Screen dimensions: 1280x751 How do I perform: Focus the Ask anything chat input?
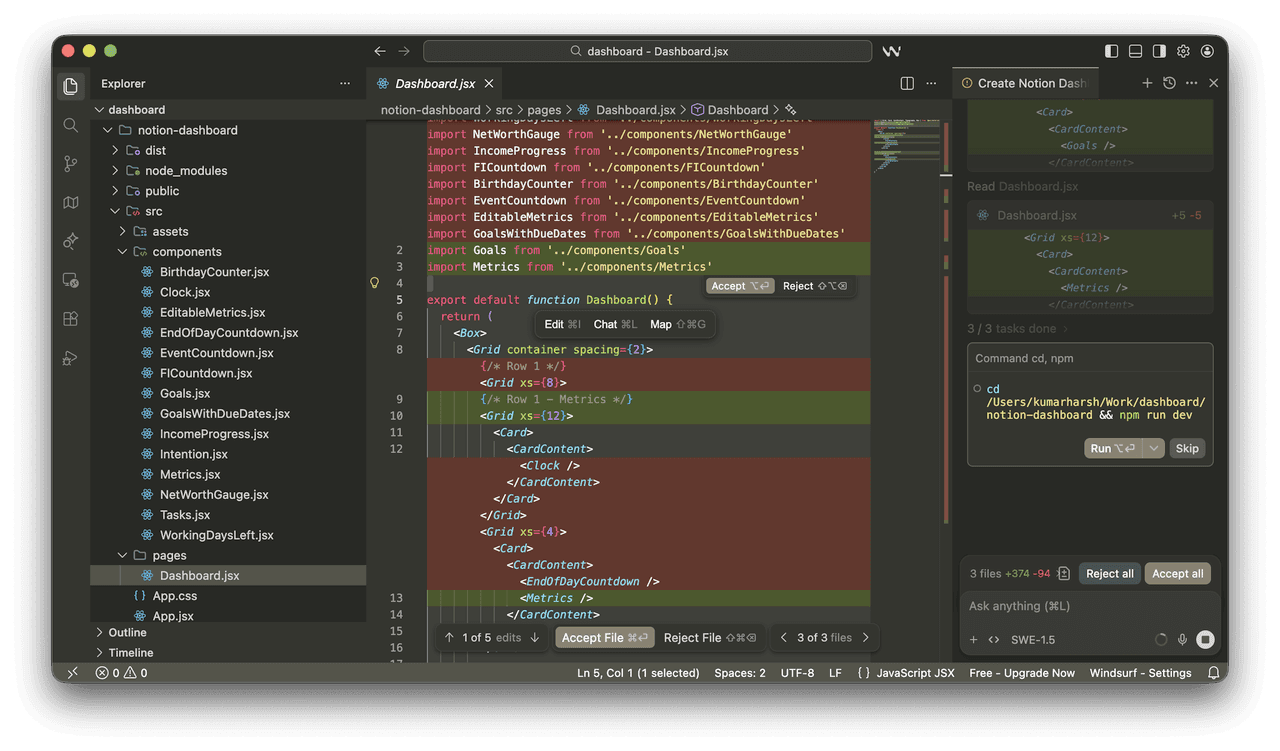pos(1090,606)
